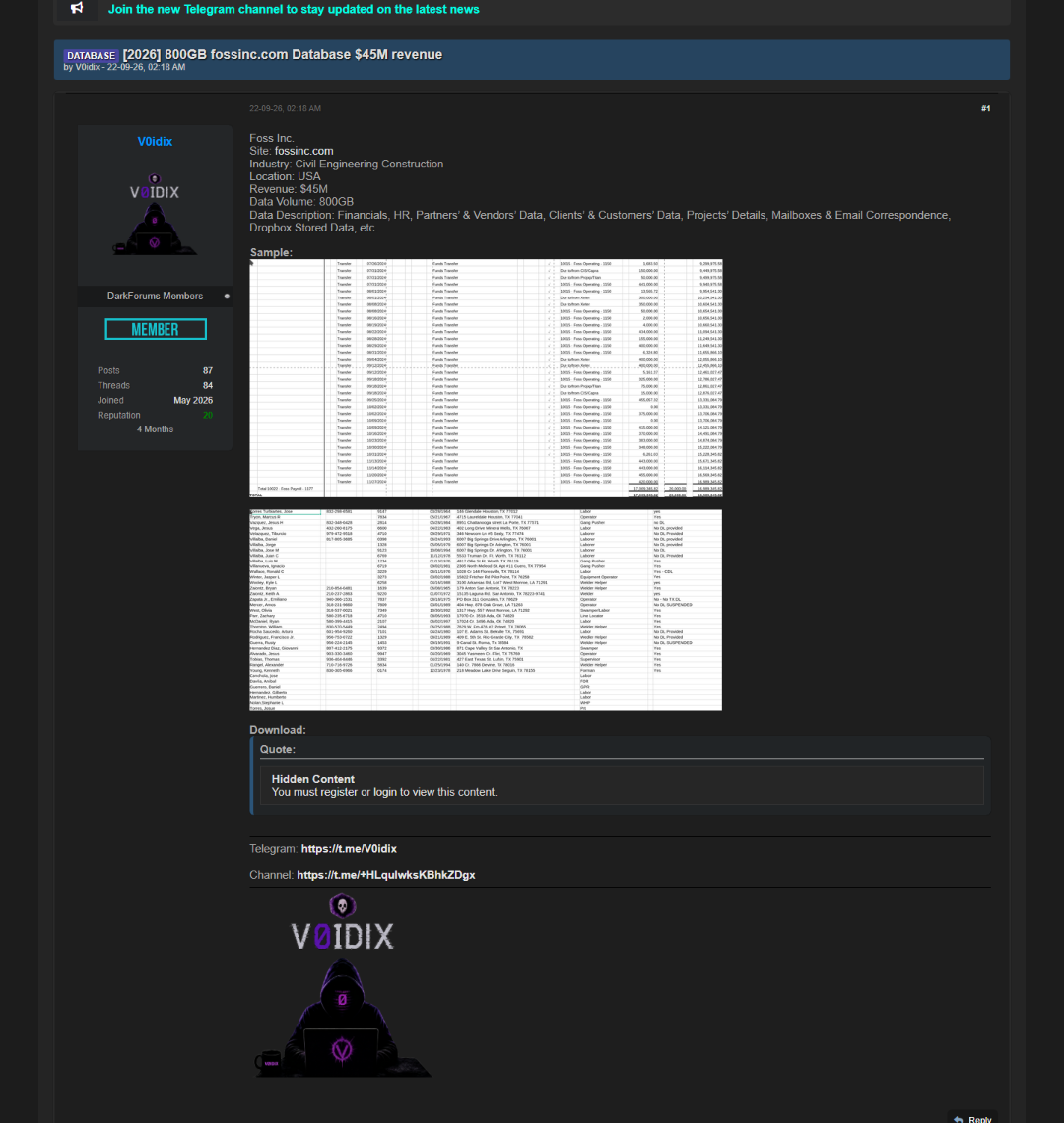
Task: Click the user status dot indicator
Action: pyautogui.click(x=228, y=296)
